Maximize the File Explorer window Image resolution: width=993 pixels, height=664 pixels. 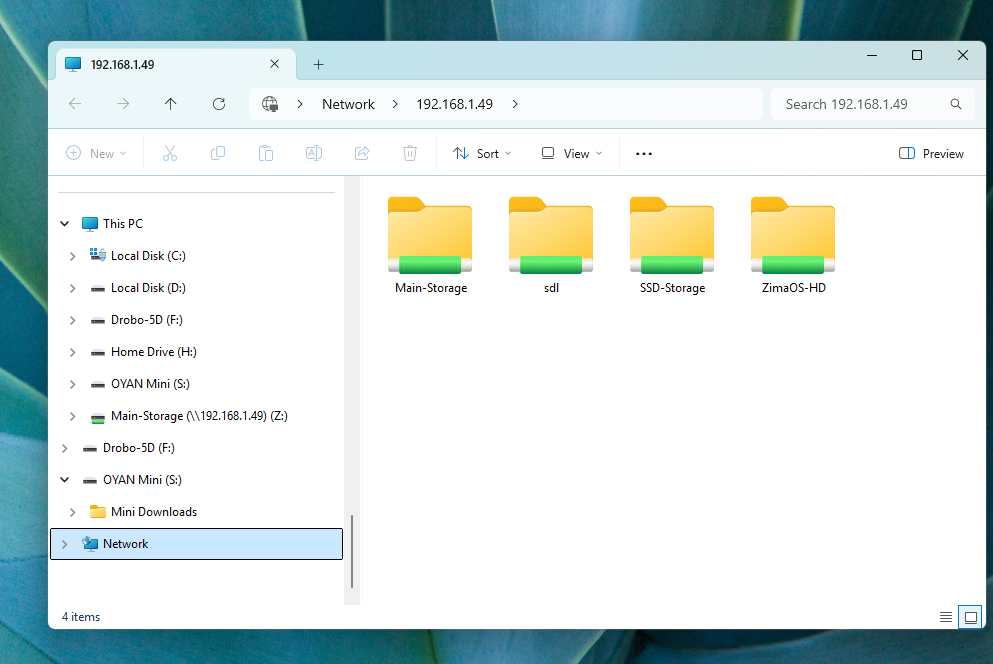(x=916, y=55)
